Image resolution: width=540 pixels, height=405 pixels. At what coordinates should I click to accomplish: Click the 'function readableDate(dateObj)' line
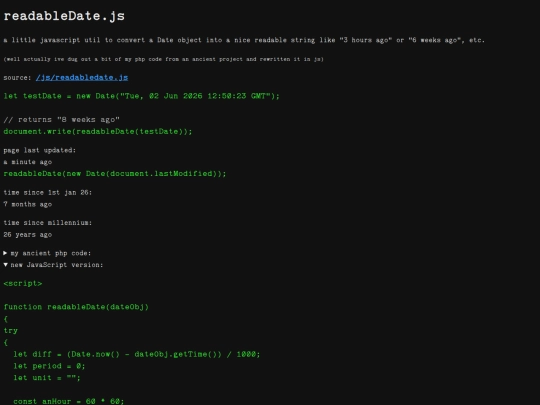pyautogui.click(x=76, y=307)
